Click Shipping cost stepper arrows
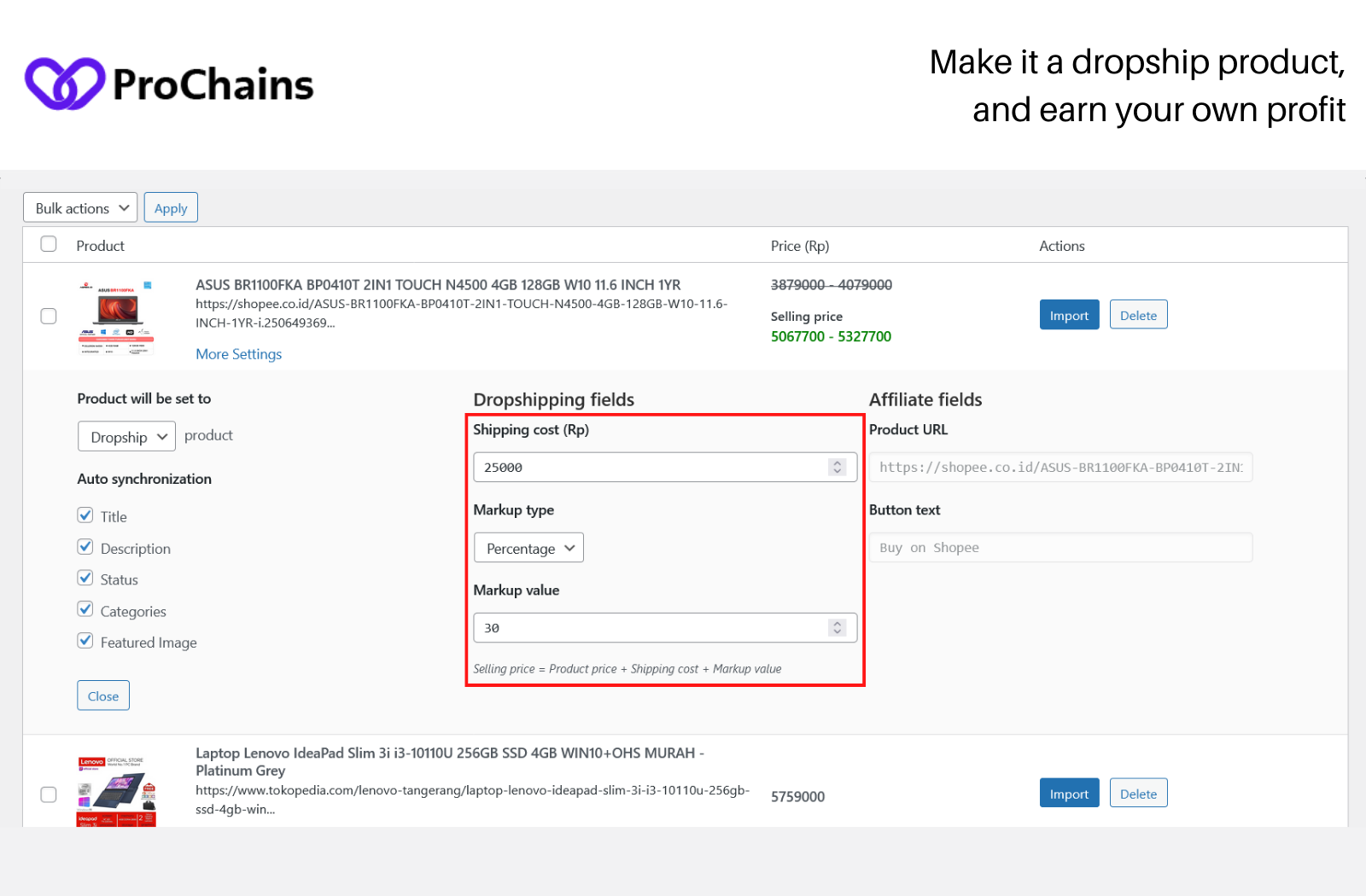Image resolution: width=1366 pixels, height=896 pixels. pos(838,467)
